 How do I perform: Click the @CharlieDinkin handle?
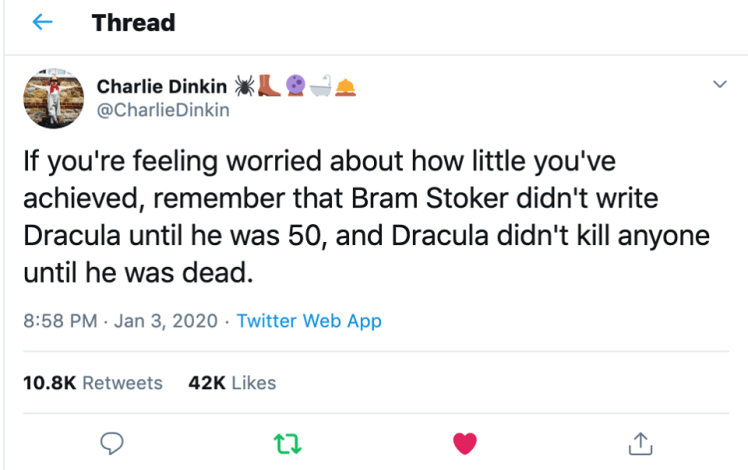coord(162,110)
